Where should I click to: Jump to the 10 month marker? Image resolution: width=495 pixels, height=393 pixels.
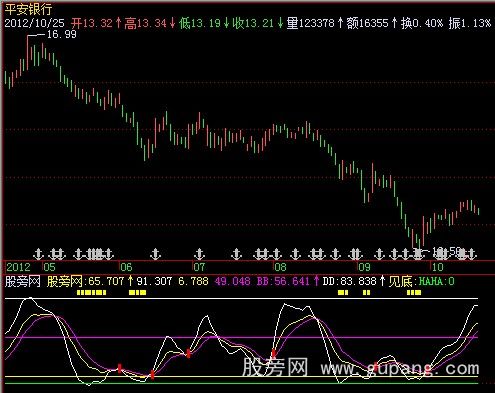click(438, 267)
